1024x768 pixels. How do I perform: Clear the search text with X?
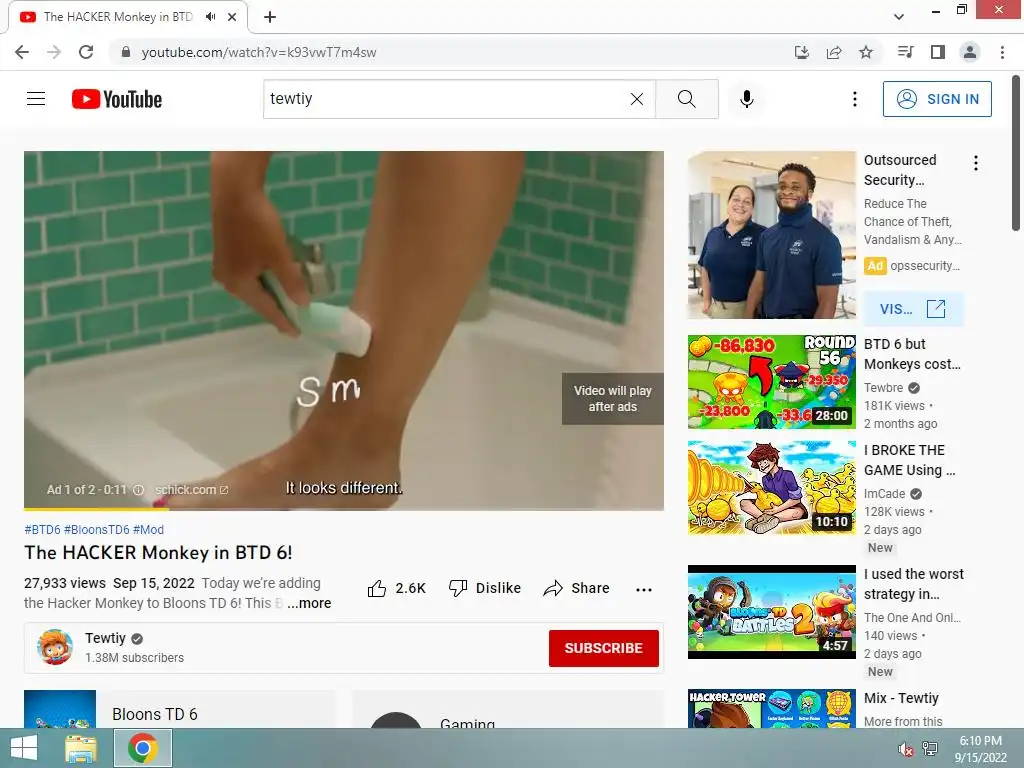(637, 99)
